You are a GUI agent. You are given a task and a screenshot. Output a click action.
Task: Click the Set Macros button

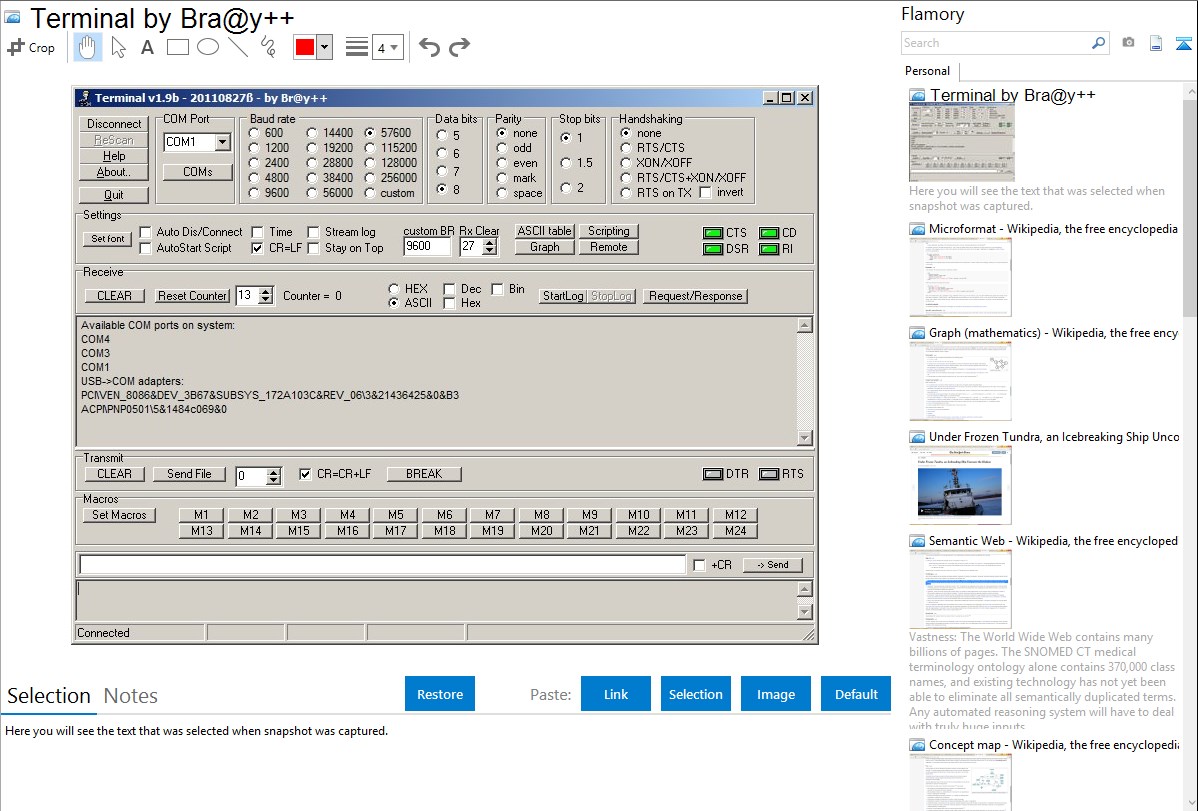click(119, 515)
